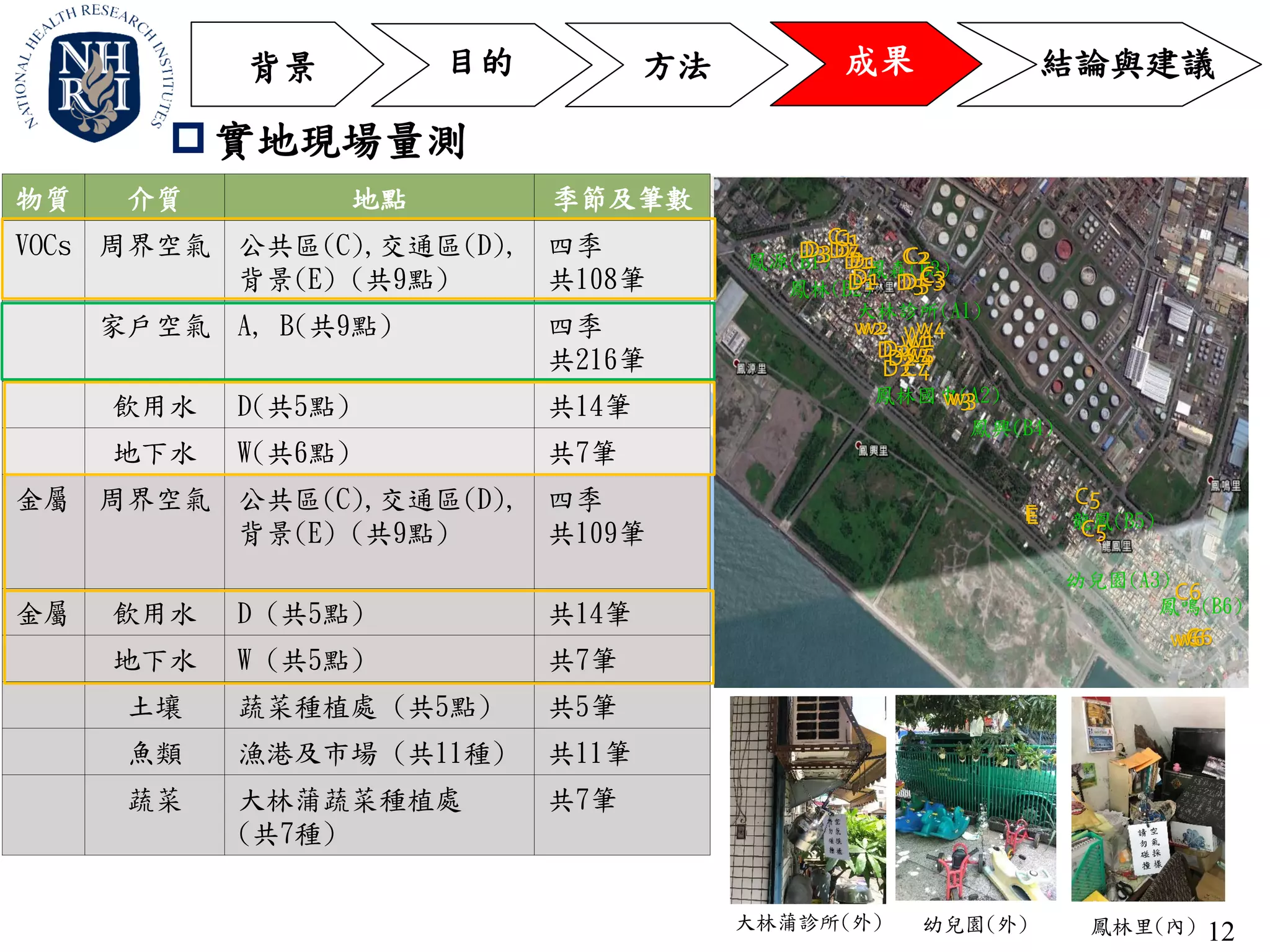The image size is (1270, 952).
Task: Click the 四季 共216筆 cell
Action: (622, 342)
